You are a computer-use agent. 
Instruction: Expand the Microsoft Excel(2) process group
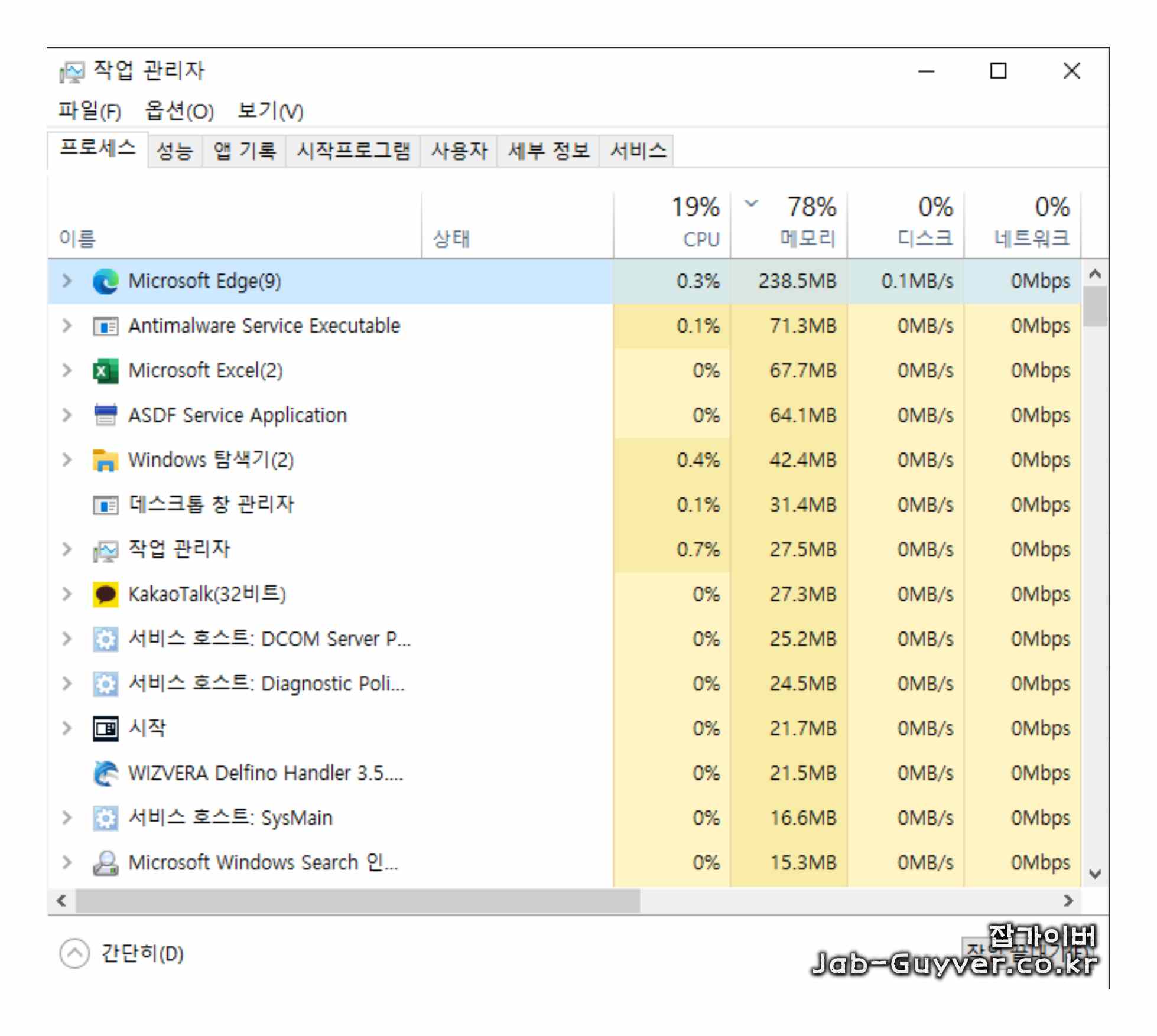[67, 371]
